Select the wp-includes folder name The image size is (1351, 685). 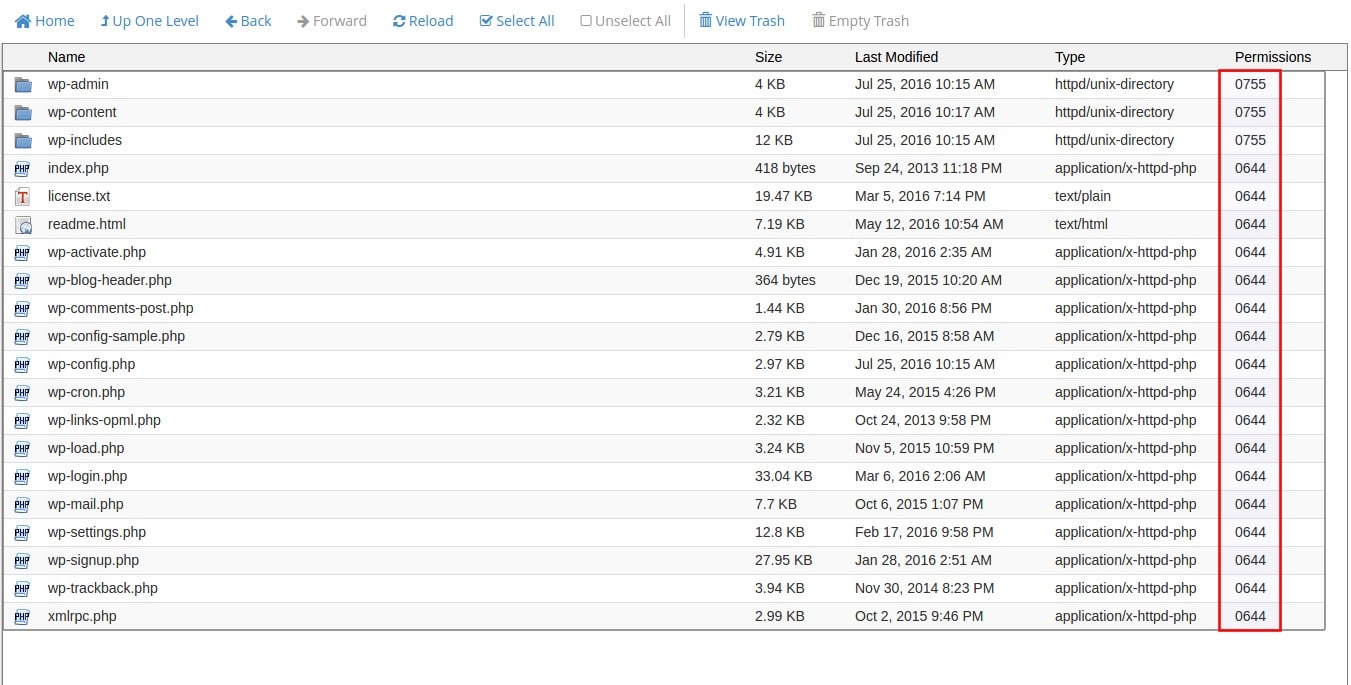[x=84, y=140]
